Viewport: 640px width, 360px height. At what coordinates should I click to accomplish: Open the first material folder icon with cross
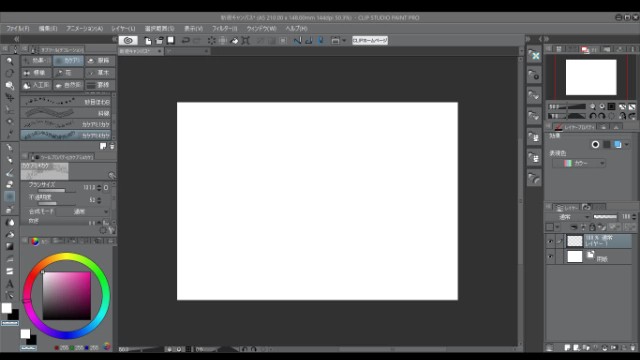point(534,55)
